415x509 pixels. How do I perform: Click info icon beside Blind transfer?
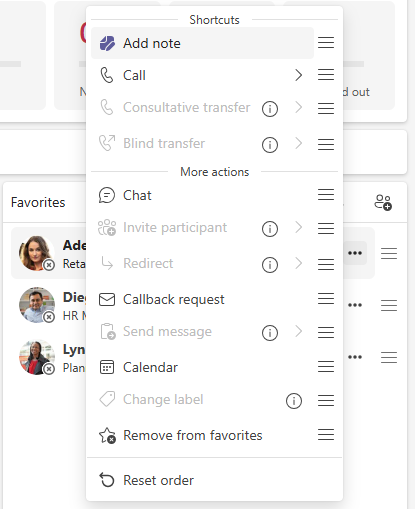(270, 145)
